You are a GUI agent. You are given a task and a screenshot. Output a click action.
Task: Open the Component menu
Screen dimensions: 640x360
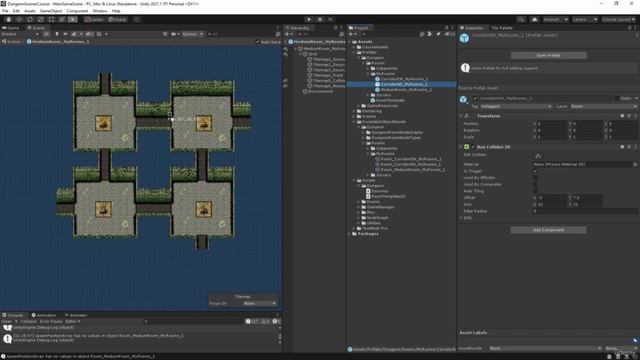[77, 11]
